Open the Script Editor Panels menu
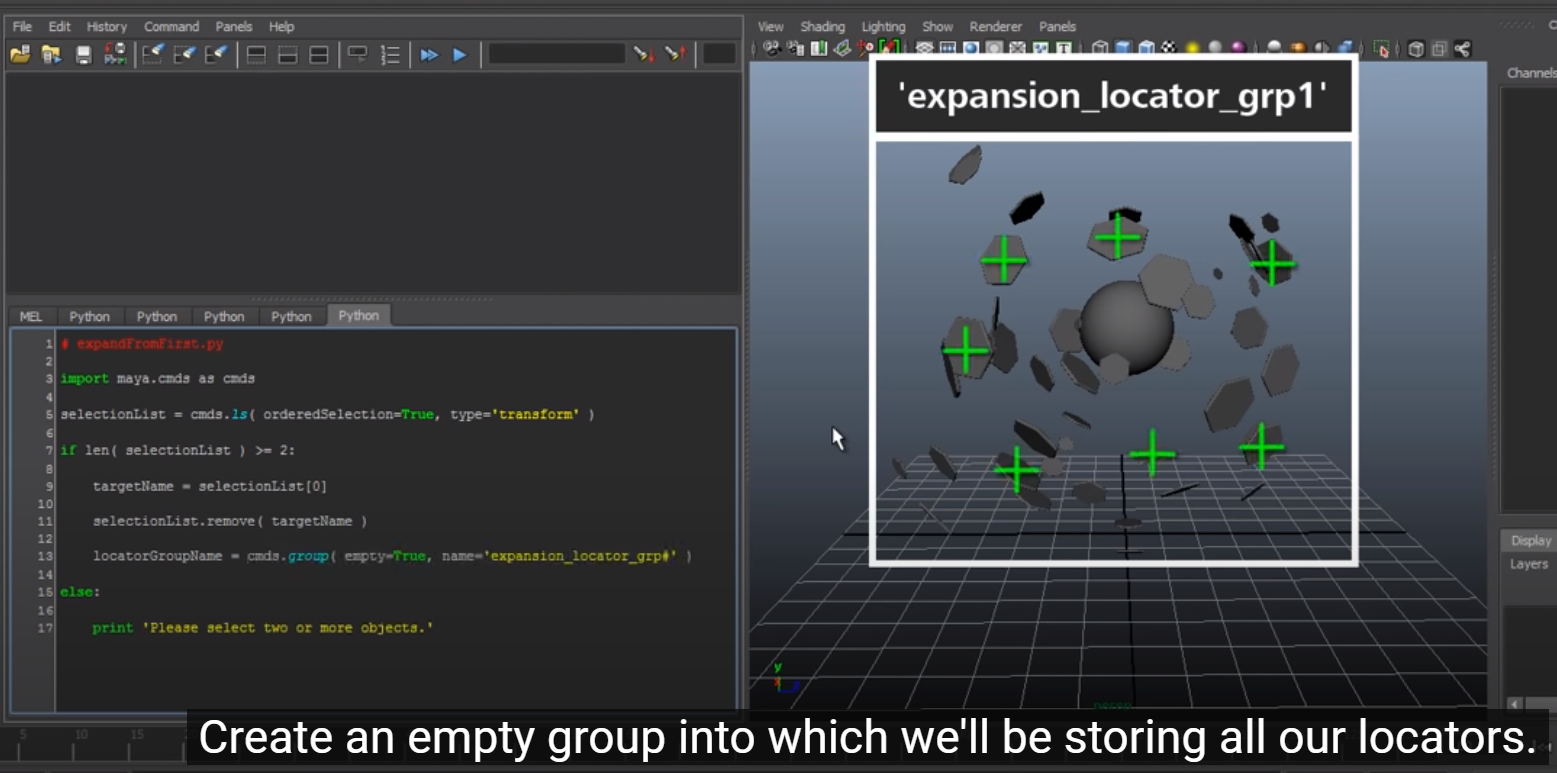This screenshot has height=773, width=1557. click(234, 27)
